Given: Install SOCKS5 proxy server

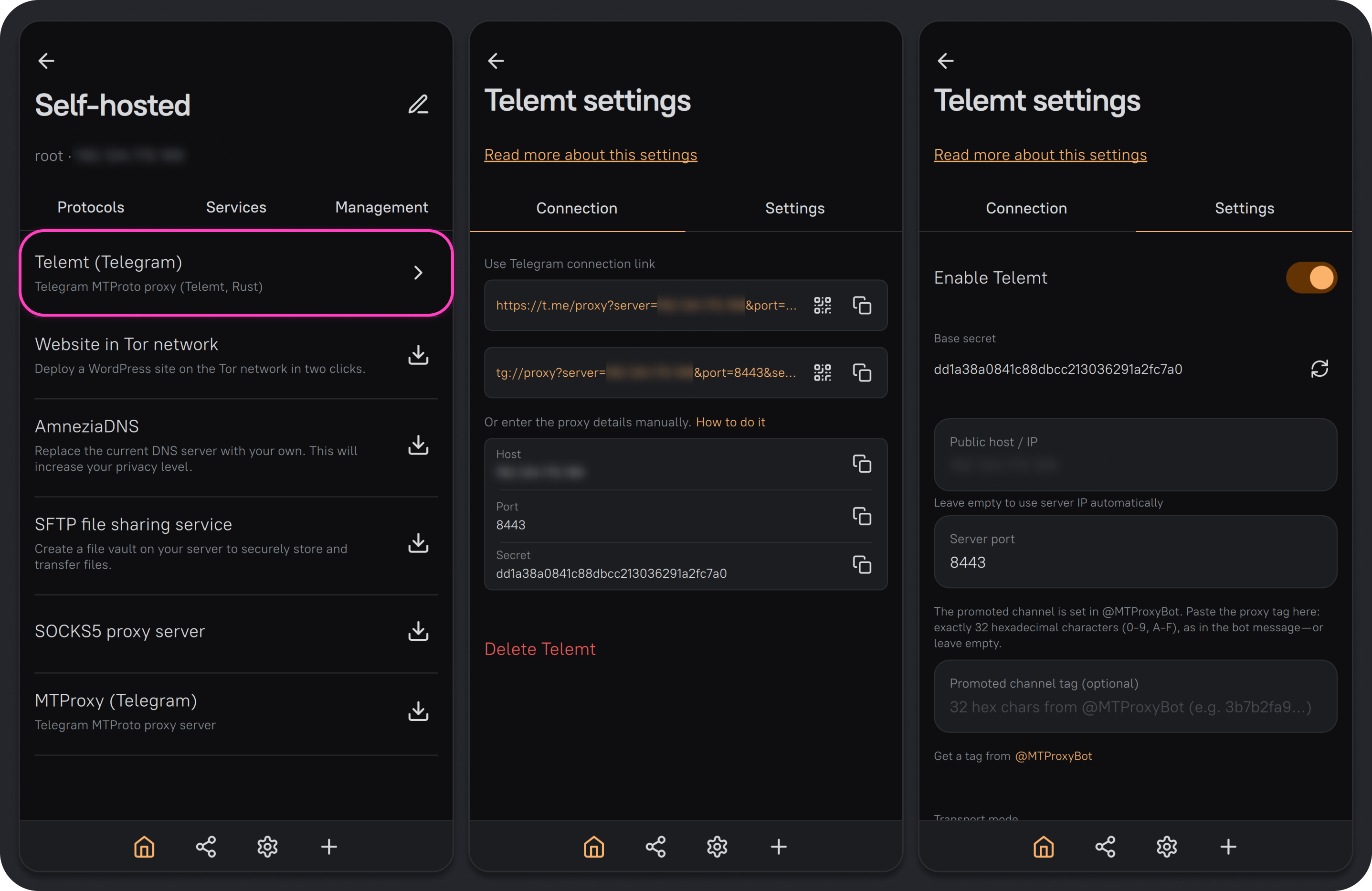Looking at the screenshot, I should point(419,632).
